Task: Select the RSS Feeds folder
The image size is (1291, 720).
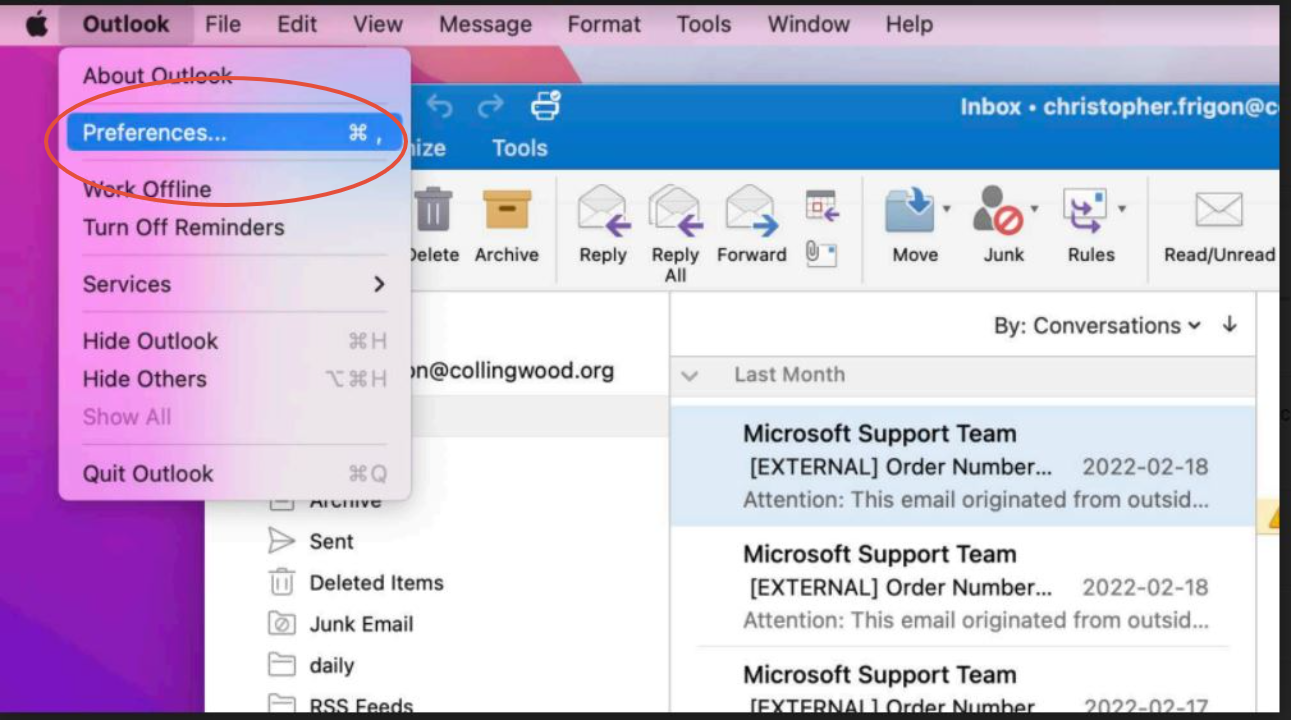Action: pos(361,705)
